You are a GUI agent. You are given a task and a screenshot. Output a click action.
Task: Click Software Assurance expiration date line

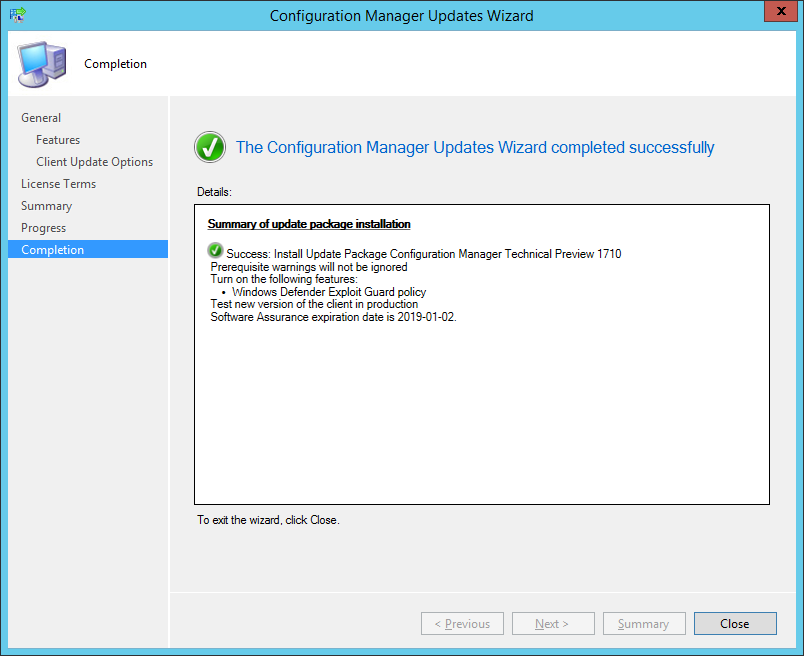[333, 317]
